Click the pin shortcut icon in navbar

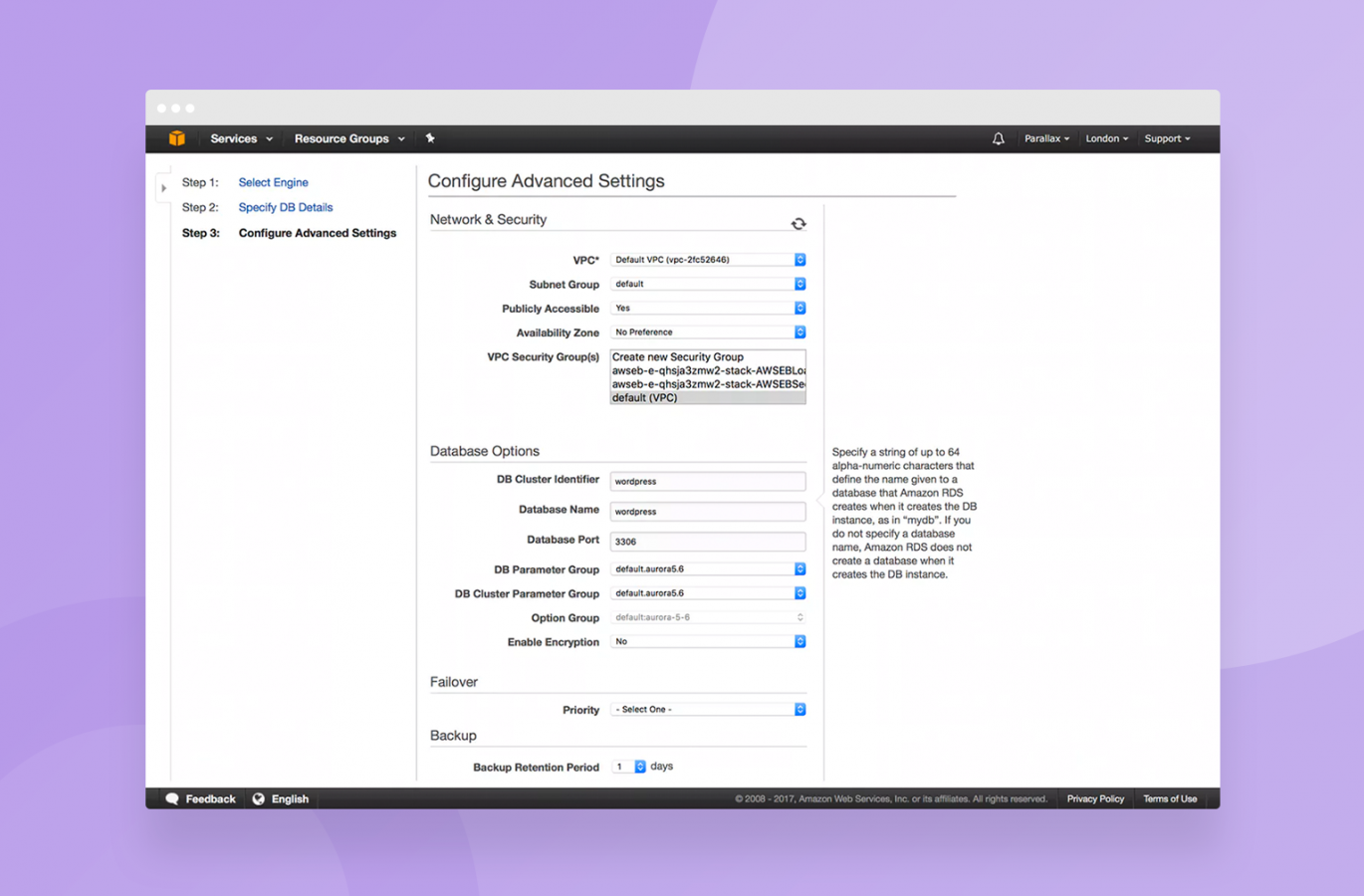[x=430, y=138]
